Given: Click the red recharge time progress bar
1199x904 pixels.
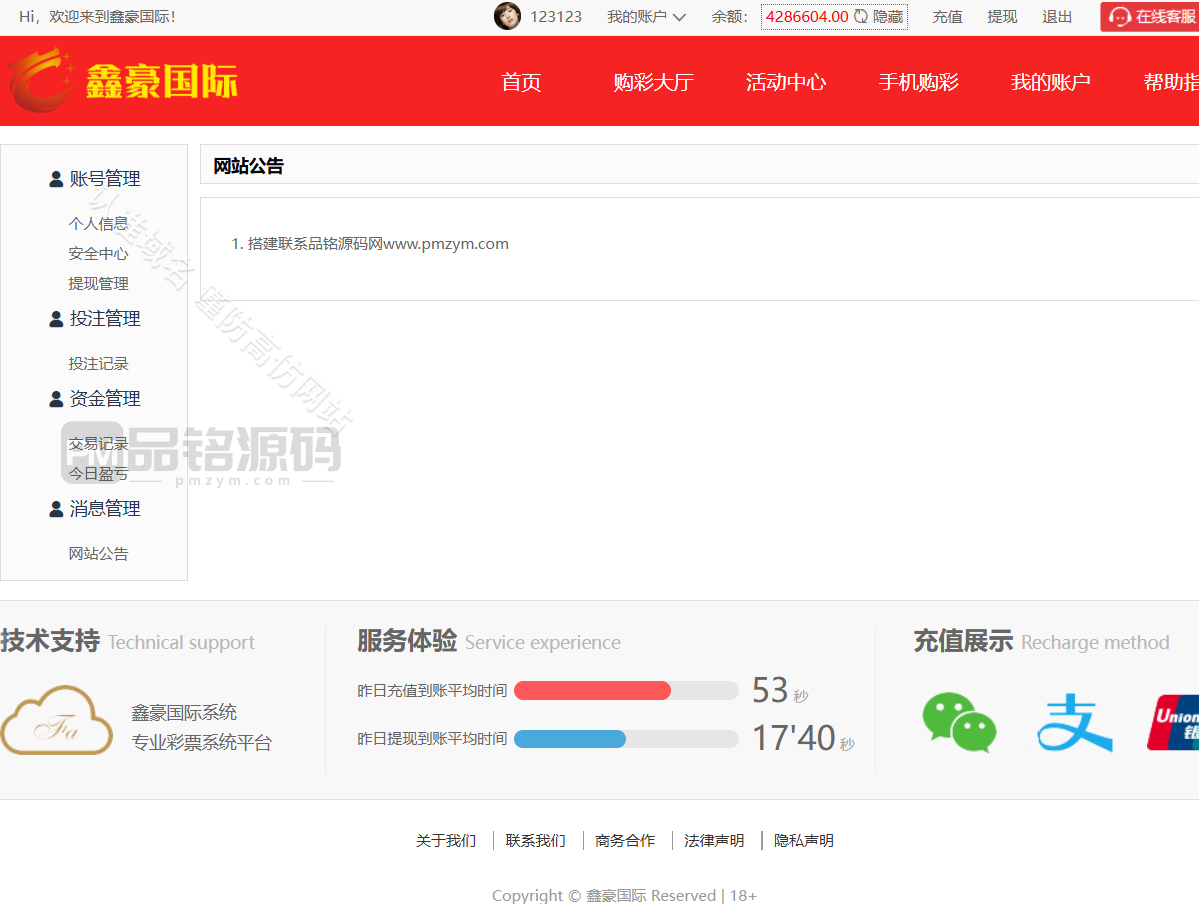Looking at the screenshot, I should click(x=592, y=691).
